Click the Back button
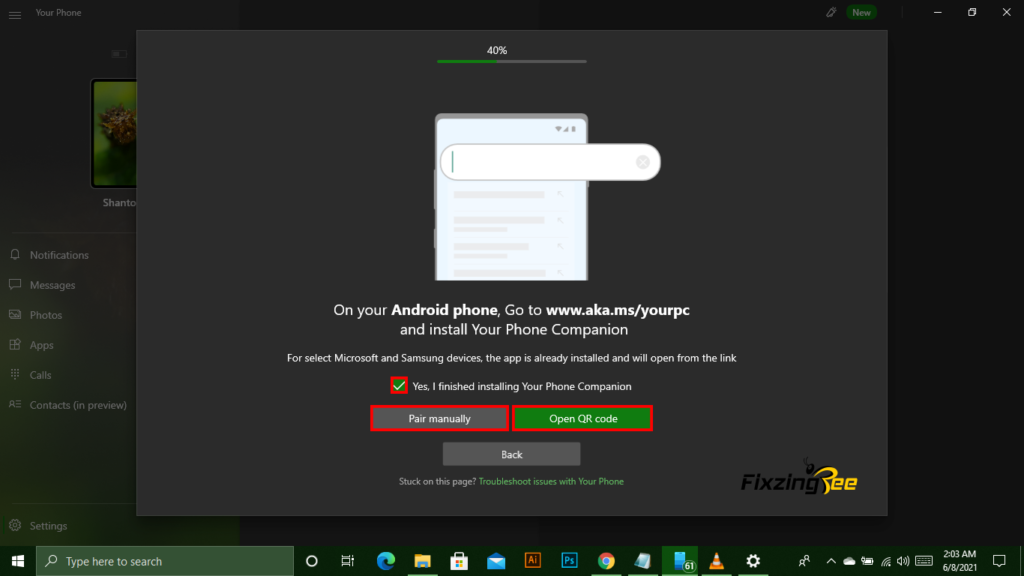The height and width of the screenshot is (576, 1024). pos(511,454)
